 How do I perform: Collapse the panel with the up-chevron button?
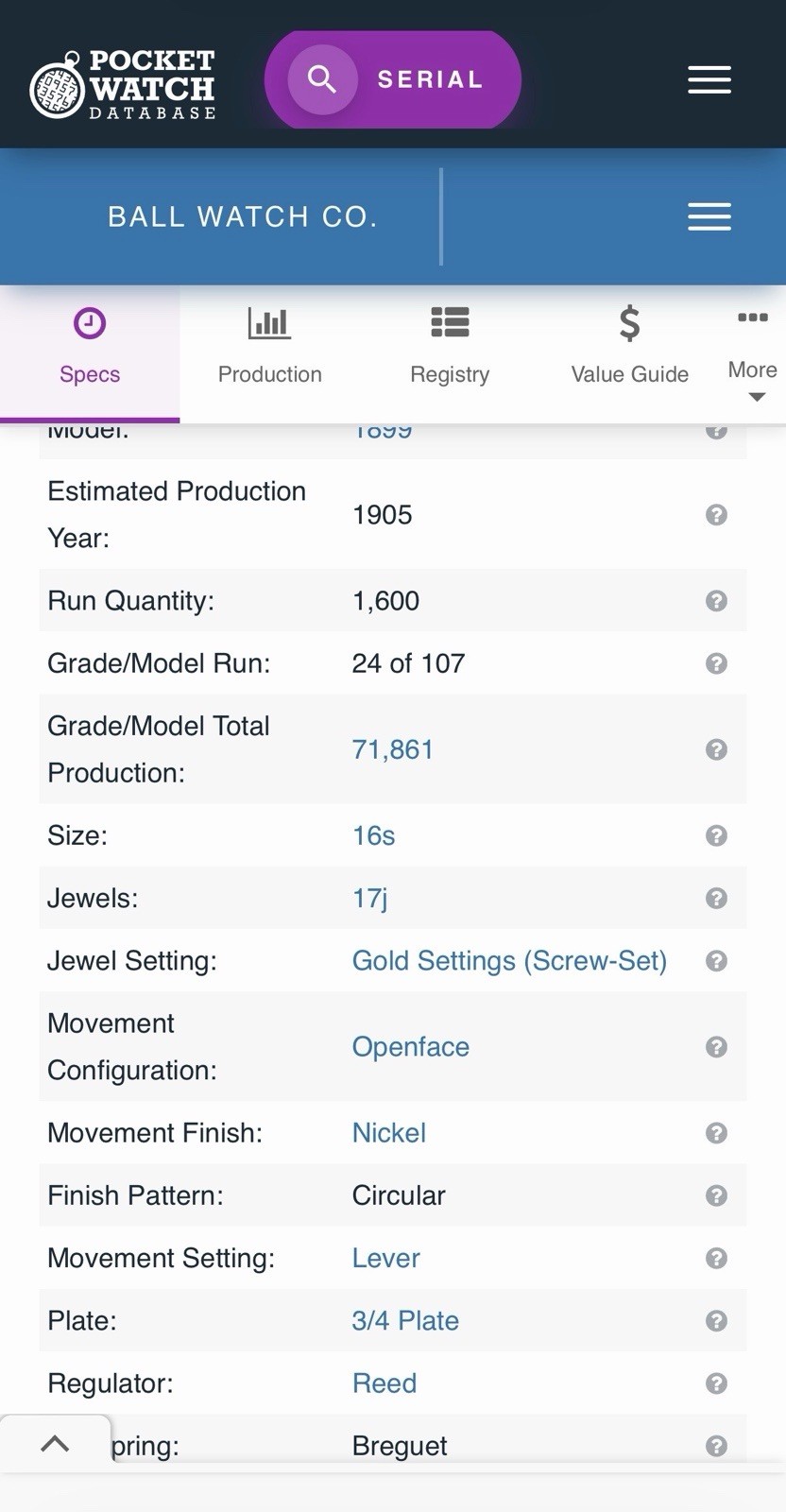click(55, 1443)
